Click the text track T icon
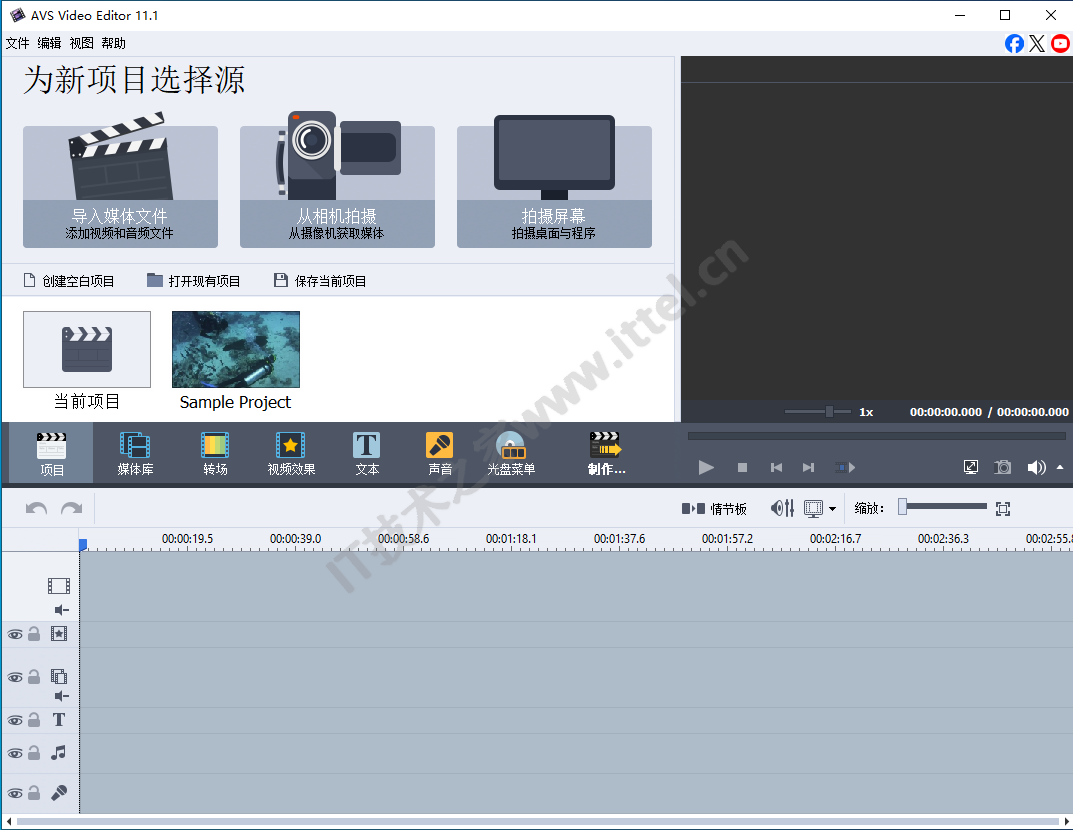 tap(59, 720)
